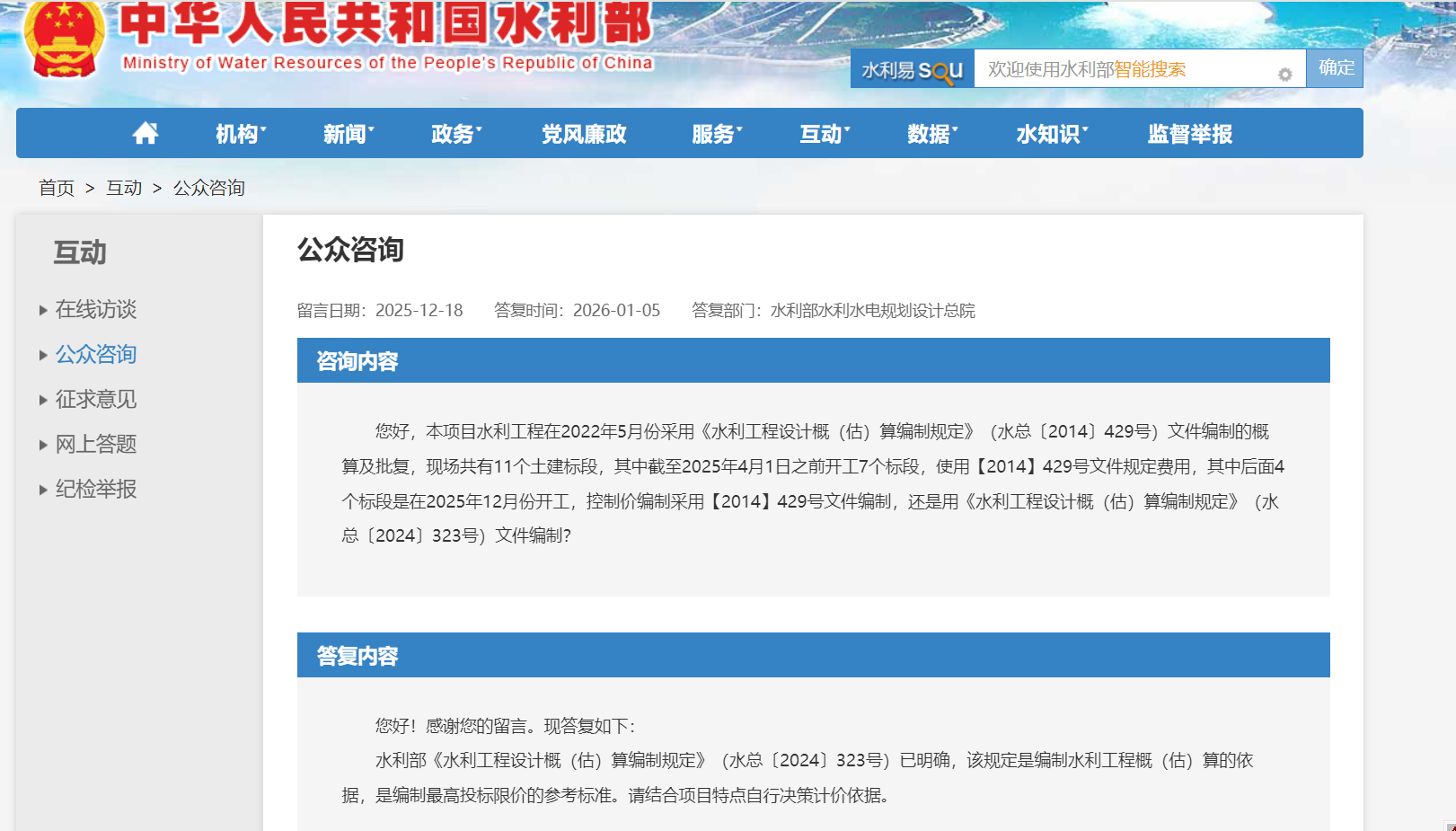Click the arrow beside 纪检举报

click(43, 491)
